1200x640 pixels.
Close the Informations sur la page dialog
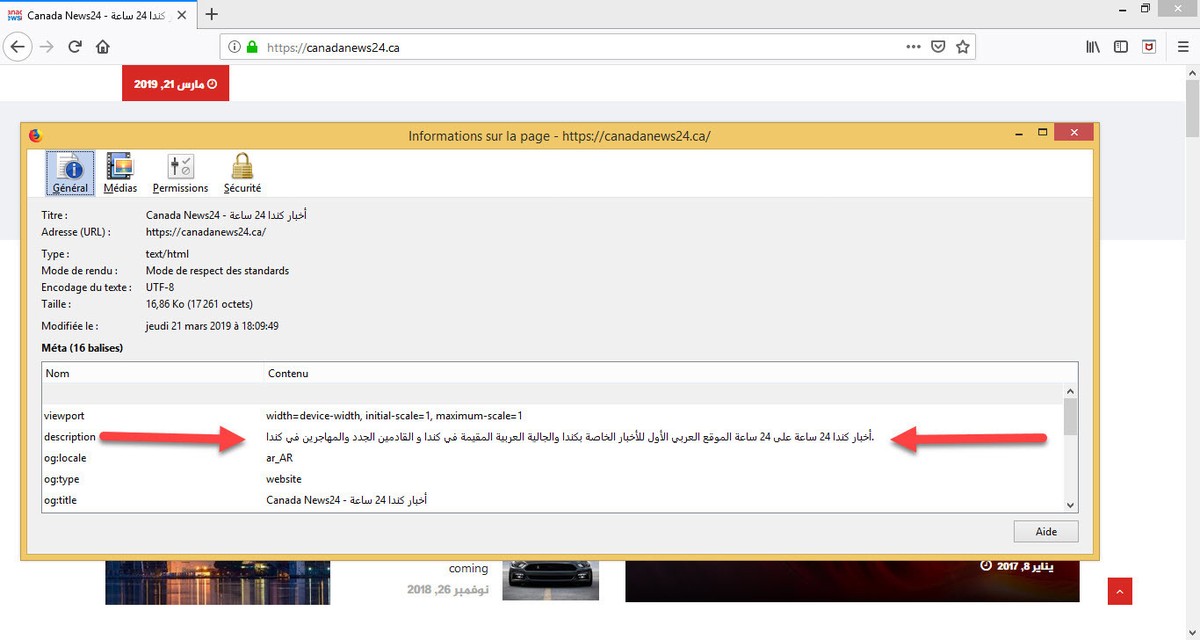click(1073, 134)
